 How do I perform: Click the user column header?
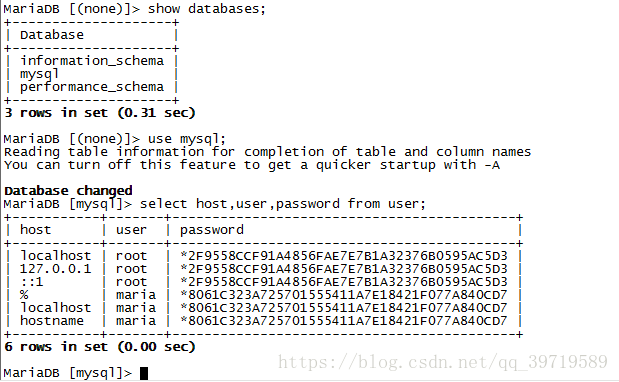[131, 230]
